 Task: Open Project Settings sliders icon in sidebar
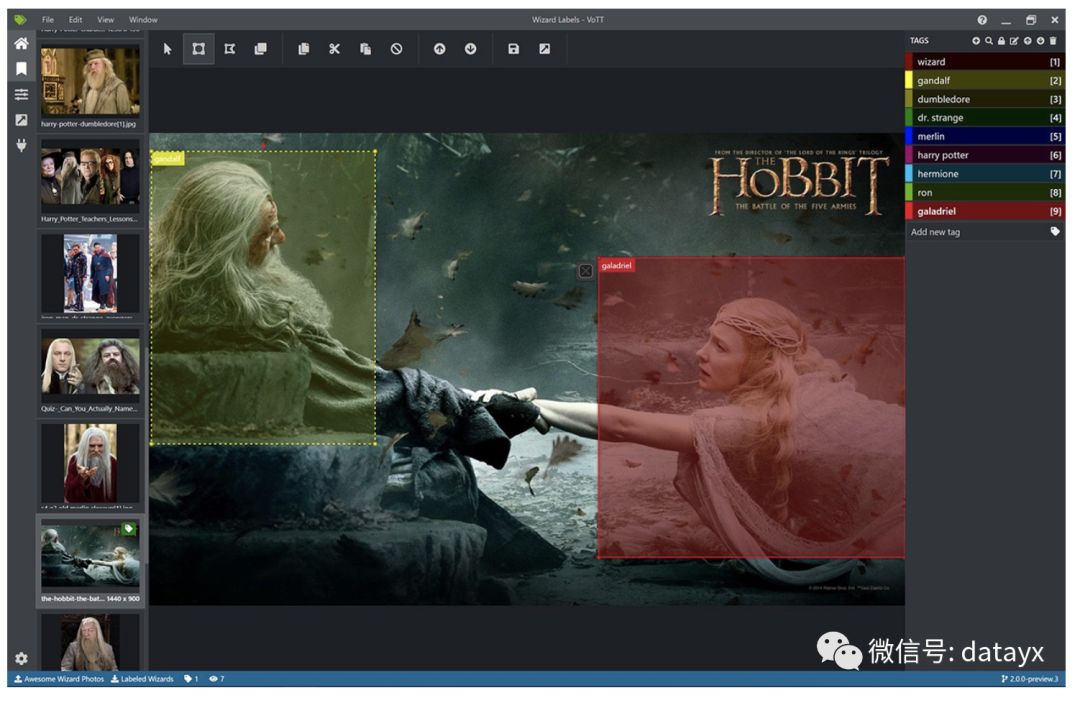[x=21, y=94]
